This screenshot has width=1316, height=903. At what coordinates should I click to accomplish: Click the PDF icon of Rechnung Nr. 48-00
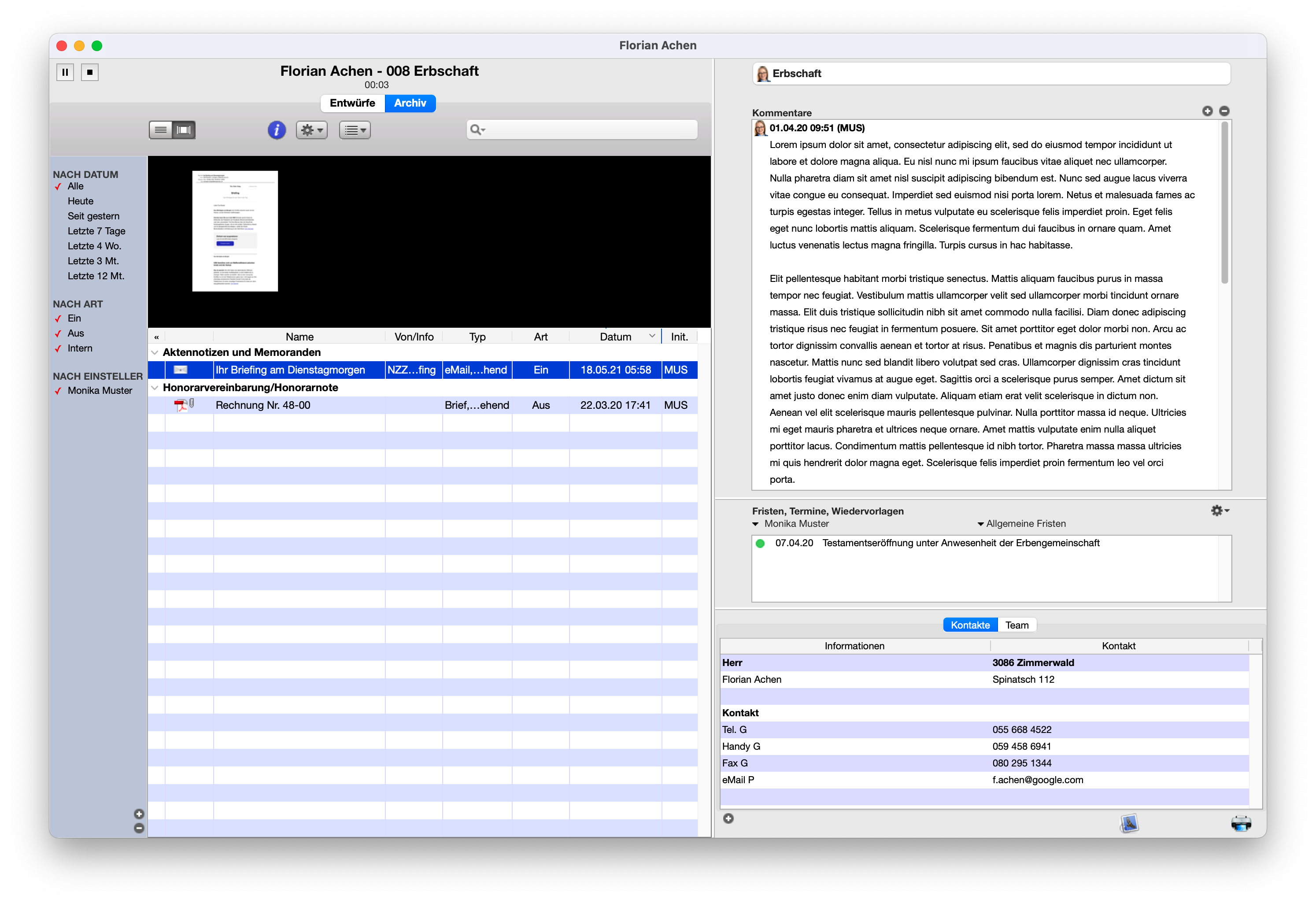pyautogui.click(x=181, y=406)
